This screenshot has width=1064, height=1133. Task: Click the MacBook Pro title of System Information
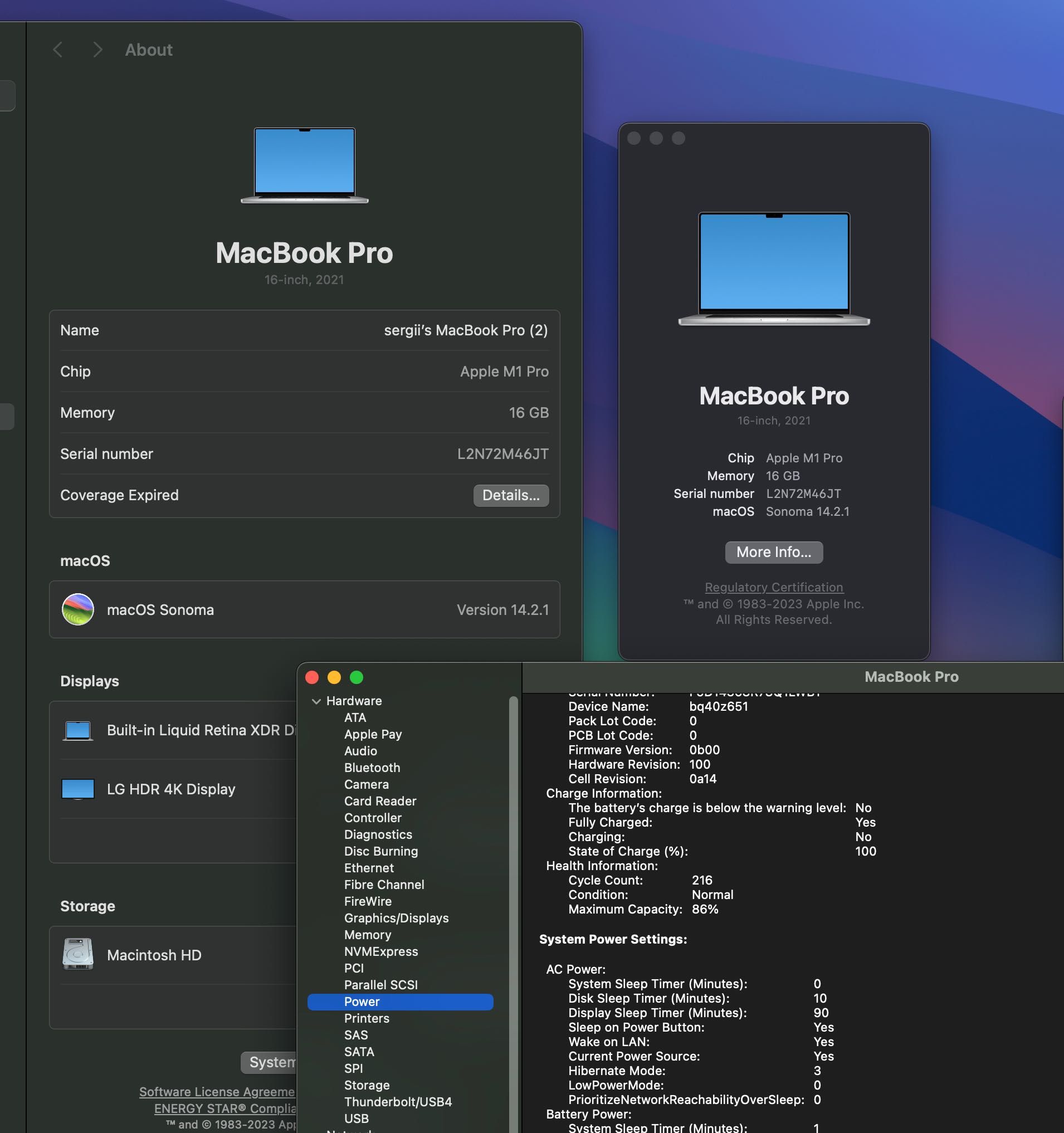pos(911,676)
